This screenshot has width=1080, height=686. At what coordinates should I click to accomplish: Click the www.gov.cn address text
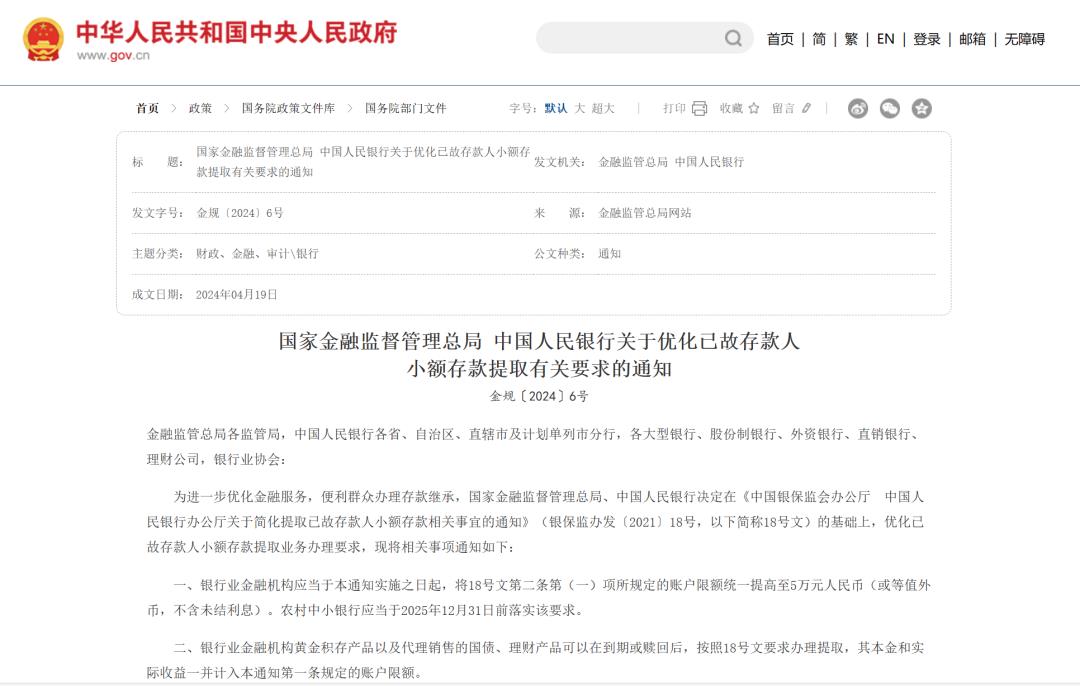coord(113,56)
